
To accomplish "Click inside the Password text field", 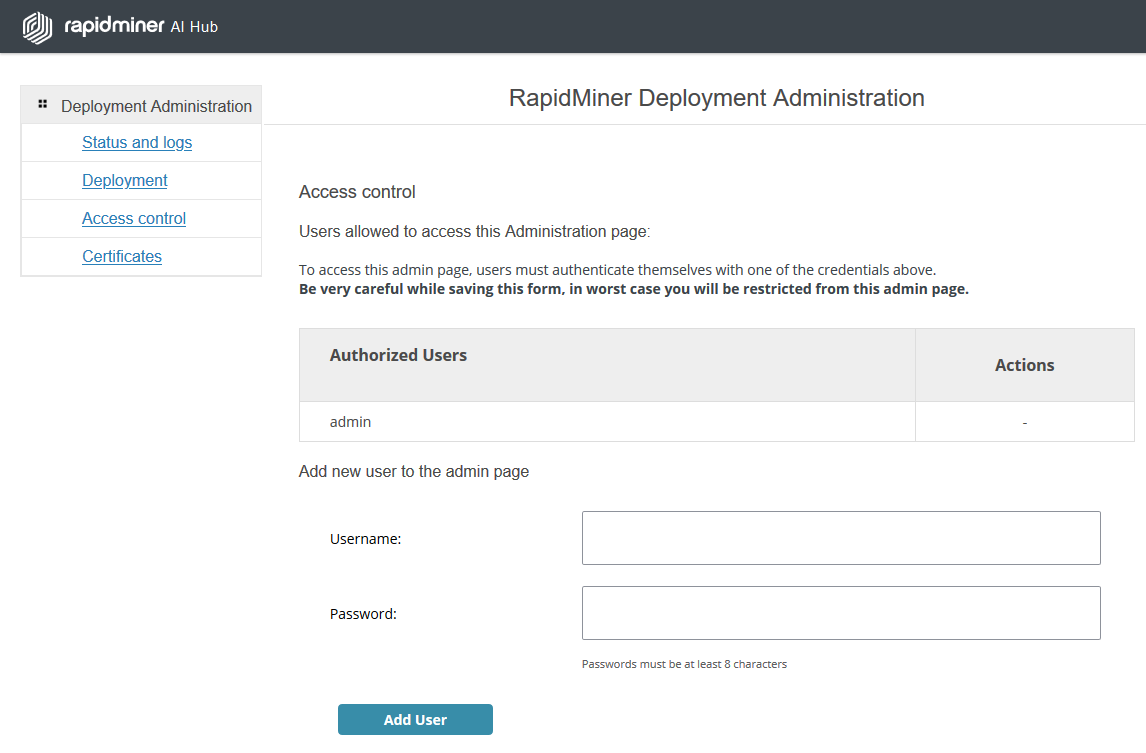I will point(840,612).
